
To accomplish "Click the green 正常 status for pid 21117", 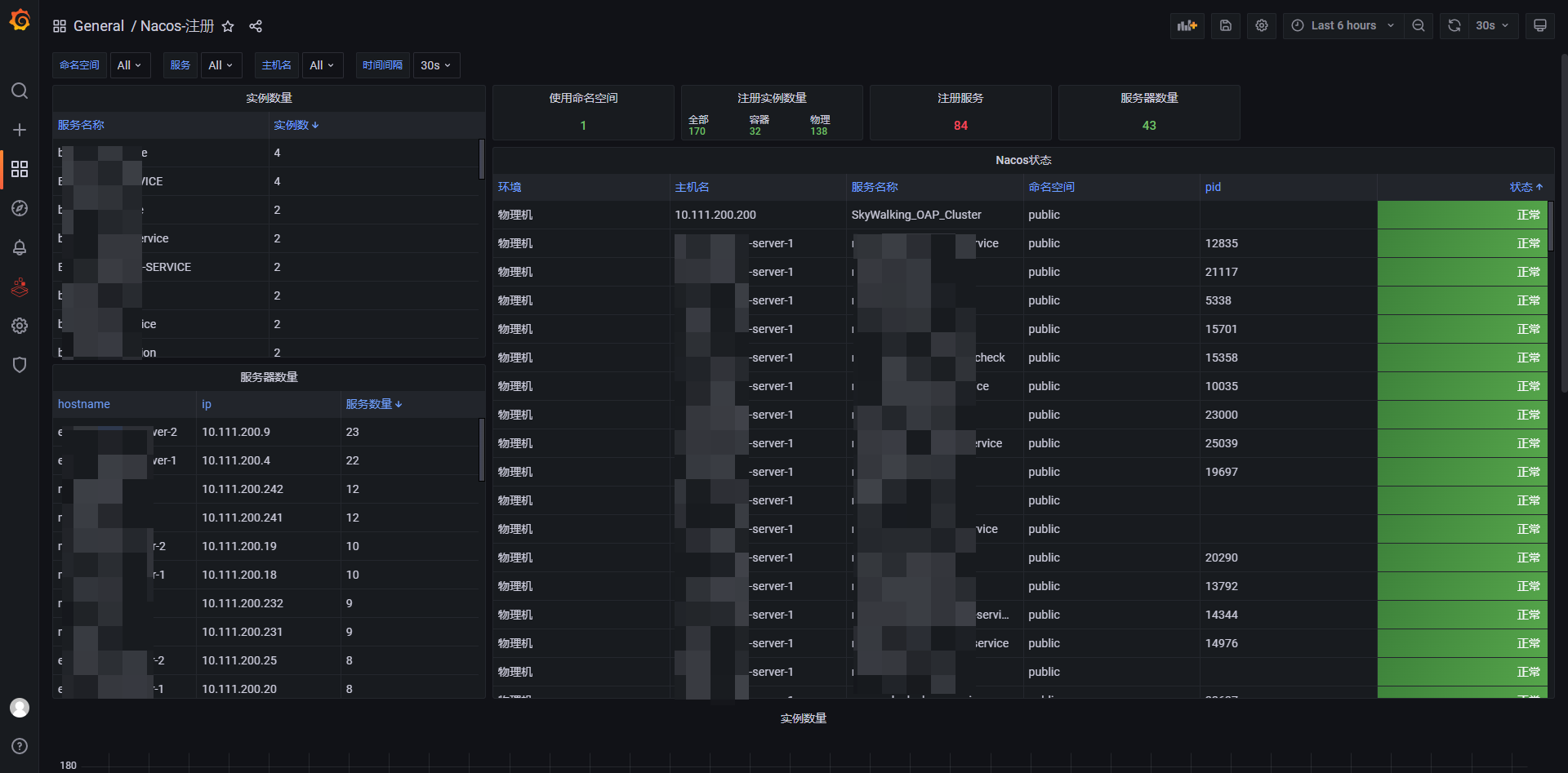I will (1462, 272).
